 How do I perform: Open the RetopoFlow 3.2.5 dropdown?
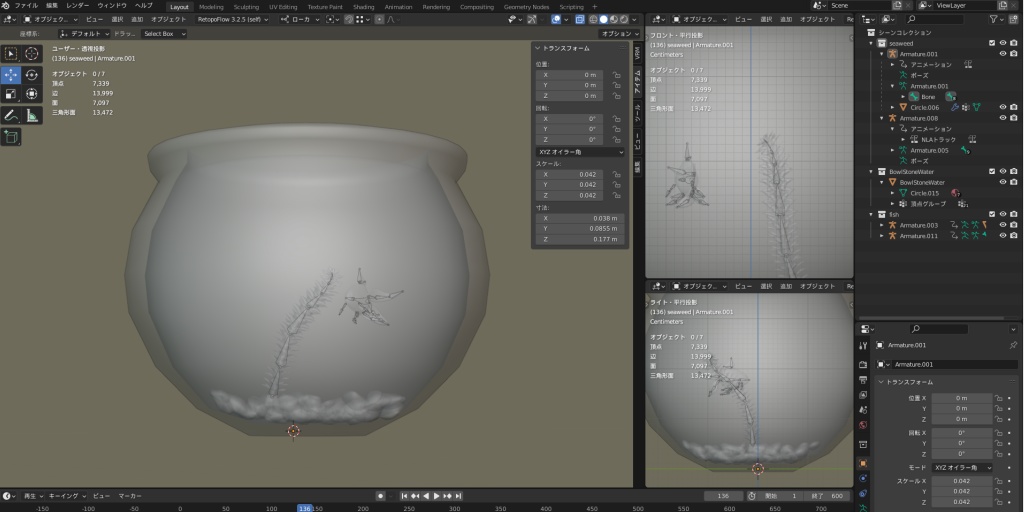point(232,20)
